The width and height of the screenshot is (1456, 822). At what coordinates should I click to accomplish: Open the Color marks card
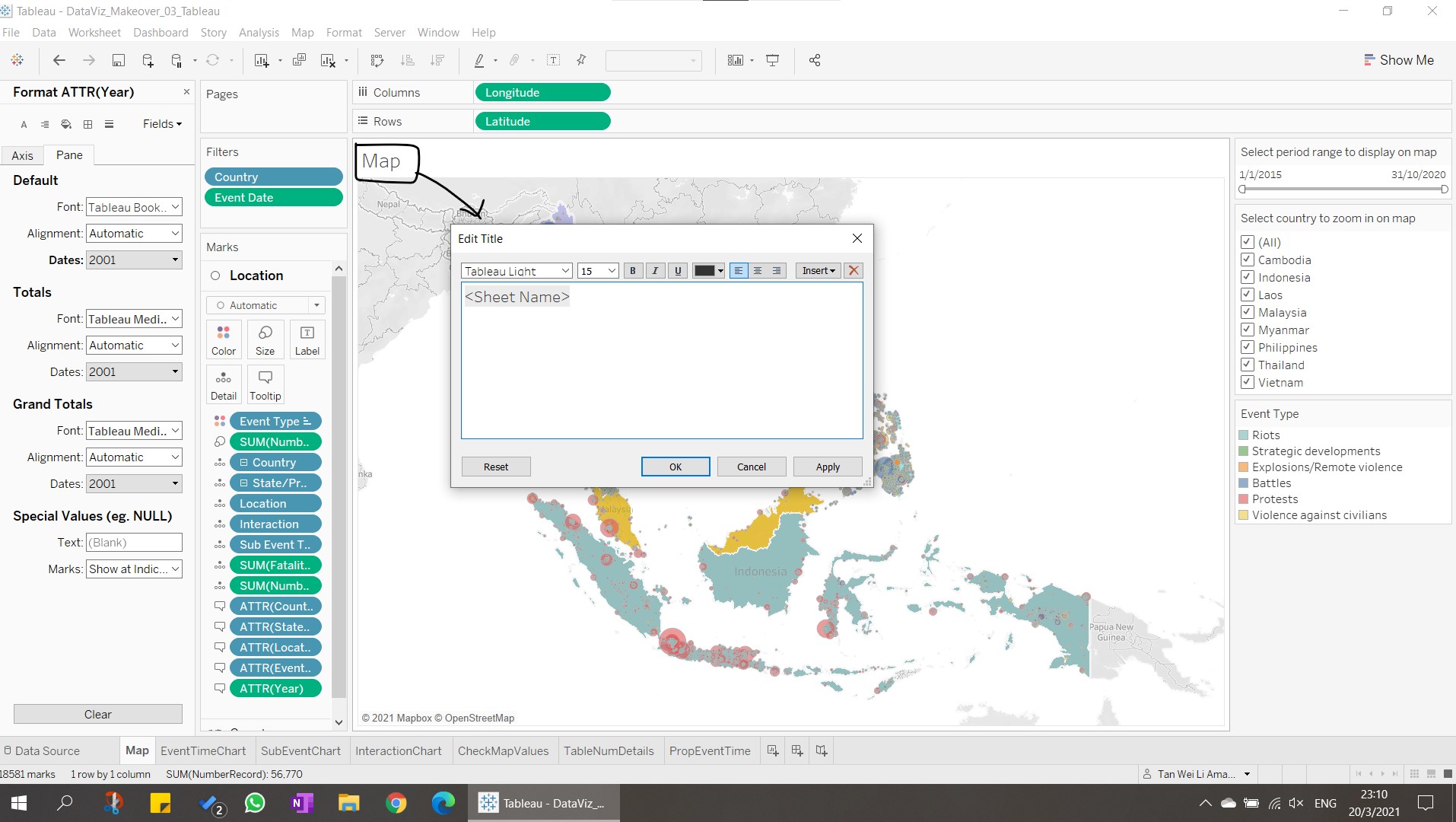tap(224, 339)
